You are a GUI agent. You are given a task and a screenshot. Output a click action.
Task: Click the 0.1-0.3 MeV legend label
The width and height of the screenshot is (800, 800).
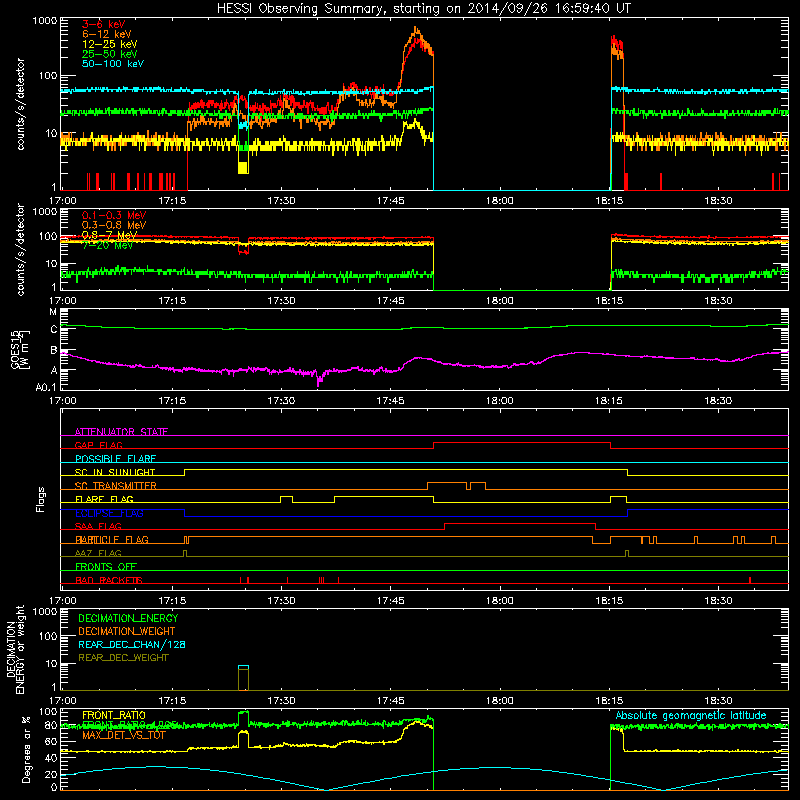[x=114, y=215]
